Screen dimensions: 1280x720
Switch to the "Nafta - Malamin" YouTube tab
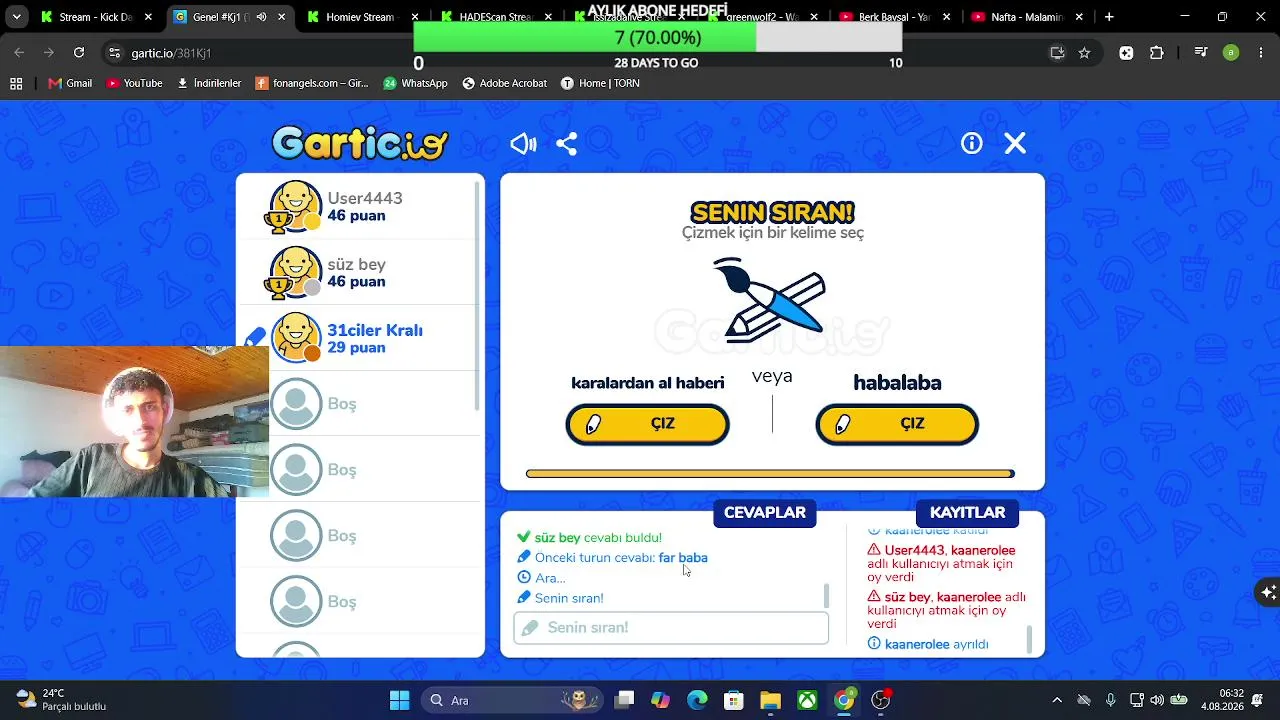tap(1026, 17)
